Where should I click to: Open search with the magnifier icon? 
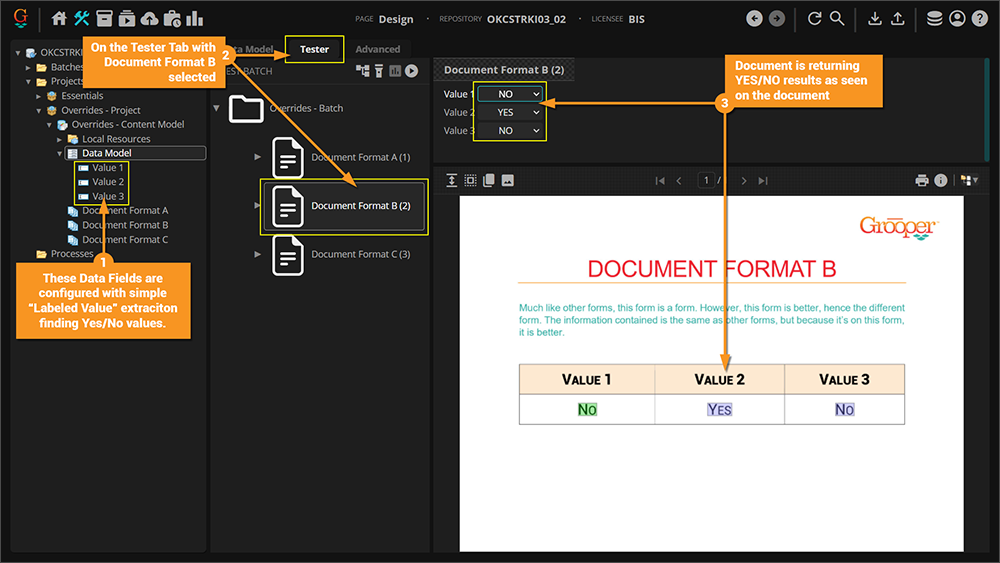click(837, 18)
